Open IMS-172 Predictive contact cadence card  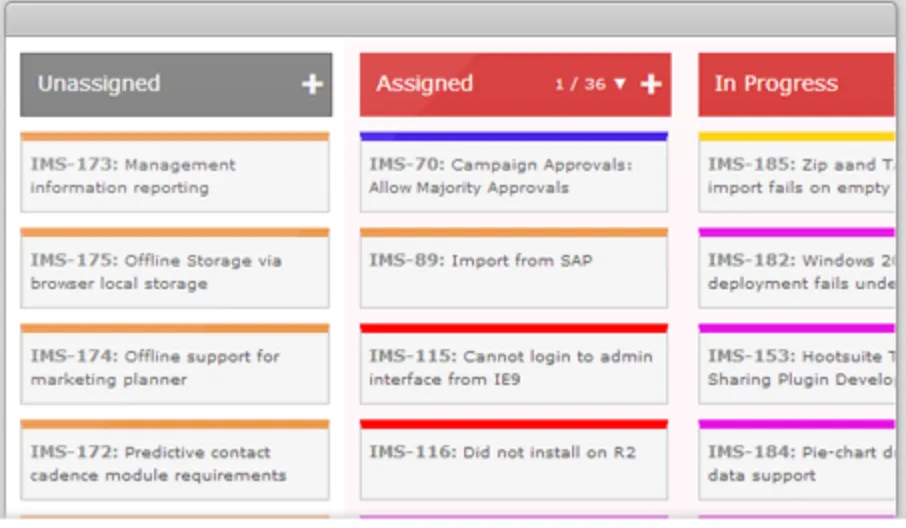point(174,464)
